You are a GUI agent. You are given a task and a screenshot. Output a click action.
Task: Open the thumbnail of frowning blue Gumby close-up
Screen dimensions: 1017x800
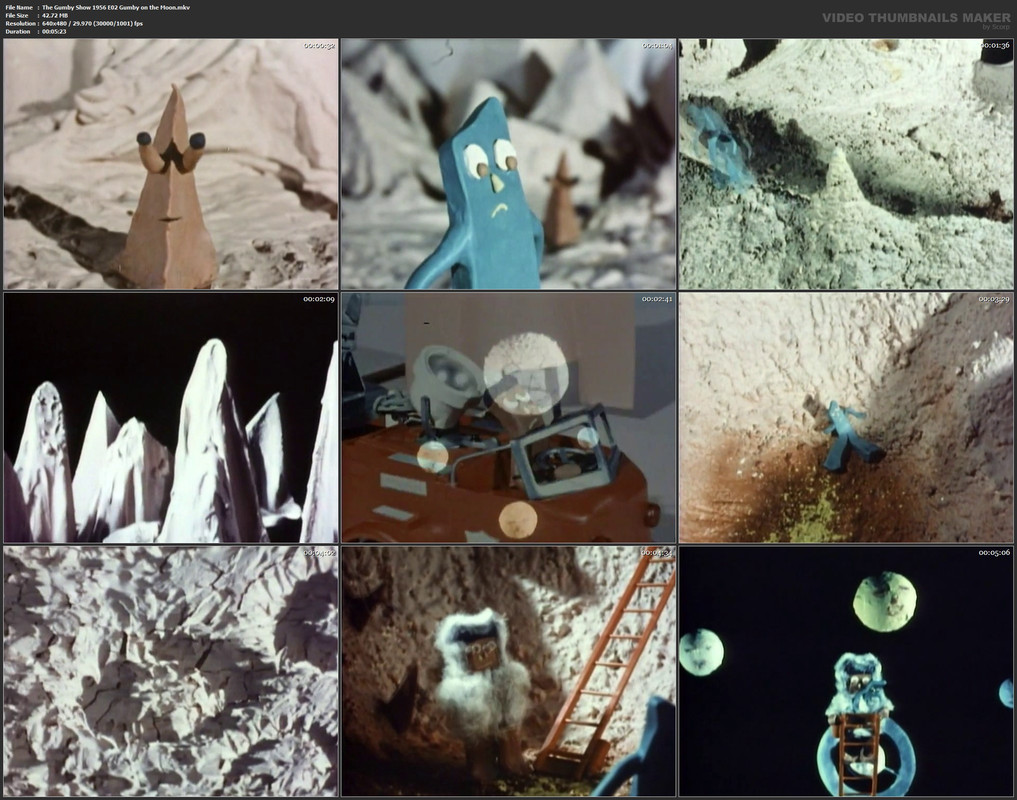click(508, 164)
